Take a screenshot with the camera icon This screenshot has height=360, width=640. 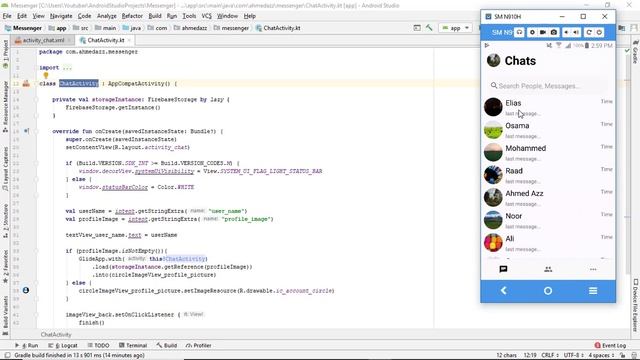coord(553,32)
